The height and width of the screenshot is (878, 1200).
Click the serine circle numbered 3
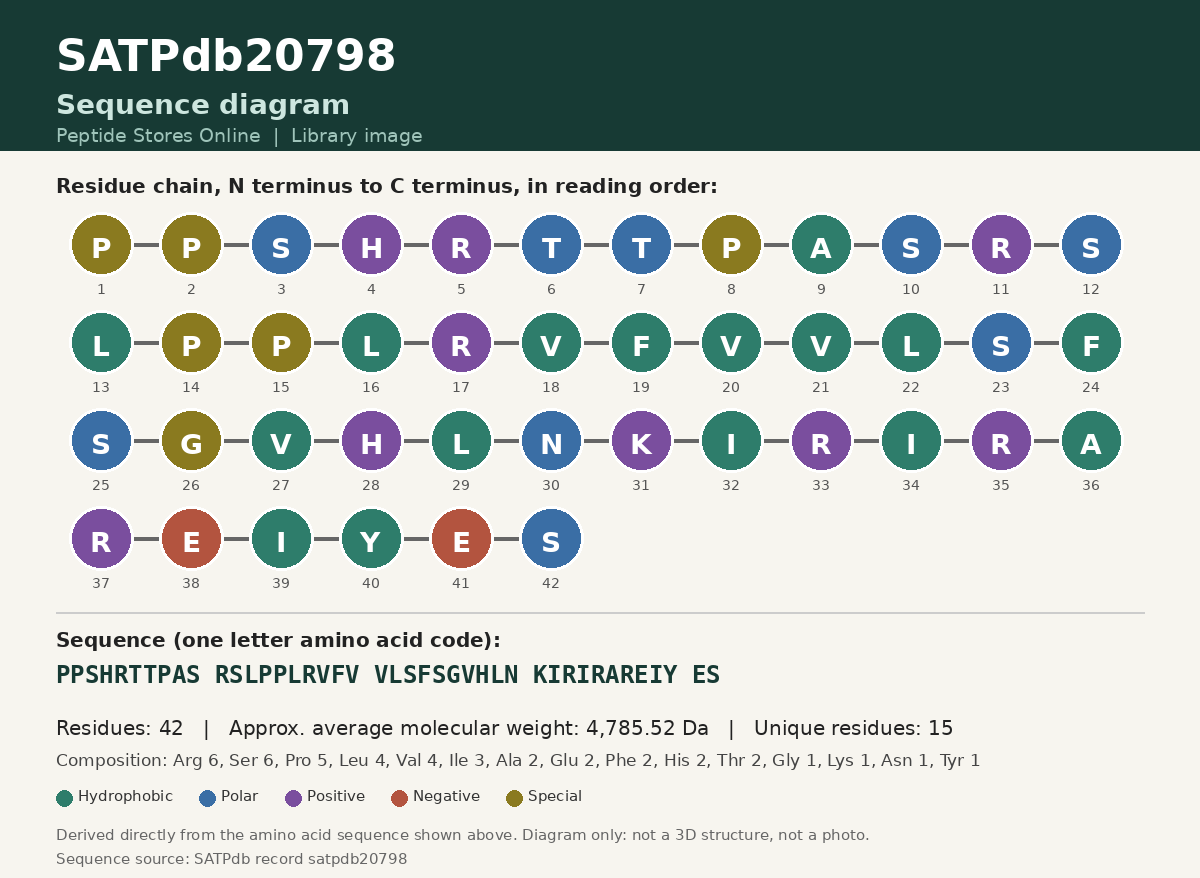pos(281,245)
